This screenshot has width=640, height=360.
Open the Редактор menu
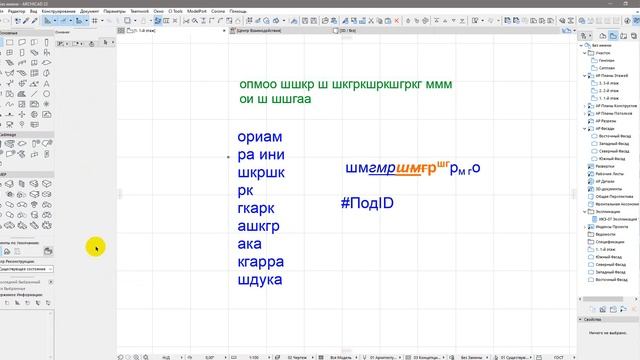click(x=16, y=11)
